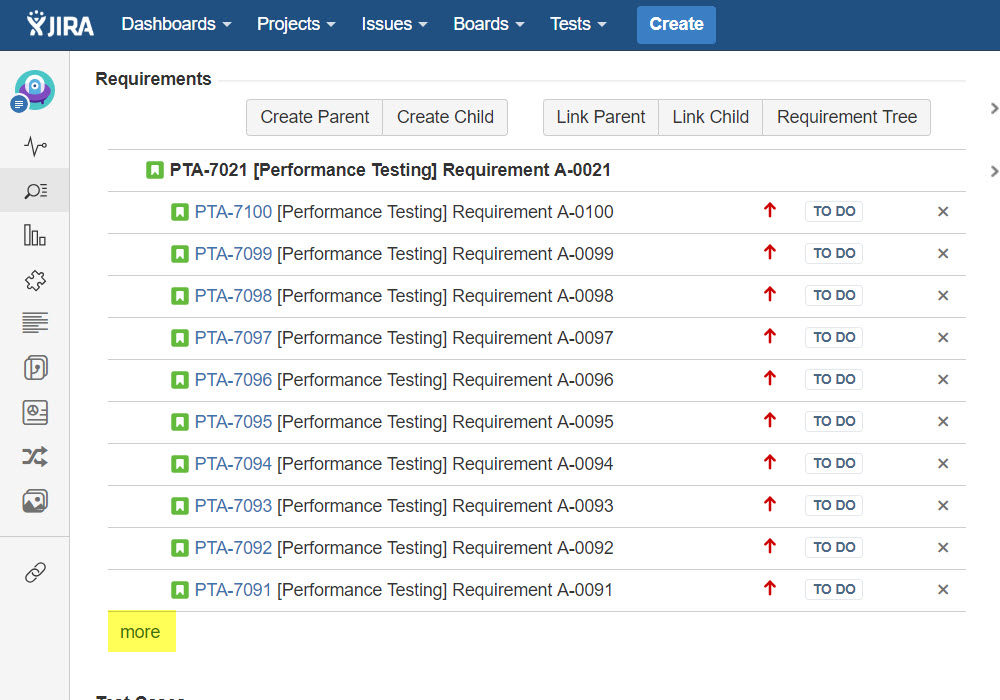Viewport: 1000px width, 700px height.
Task: Open the Dashboards dropdown menu
Action: coord(176,24)
